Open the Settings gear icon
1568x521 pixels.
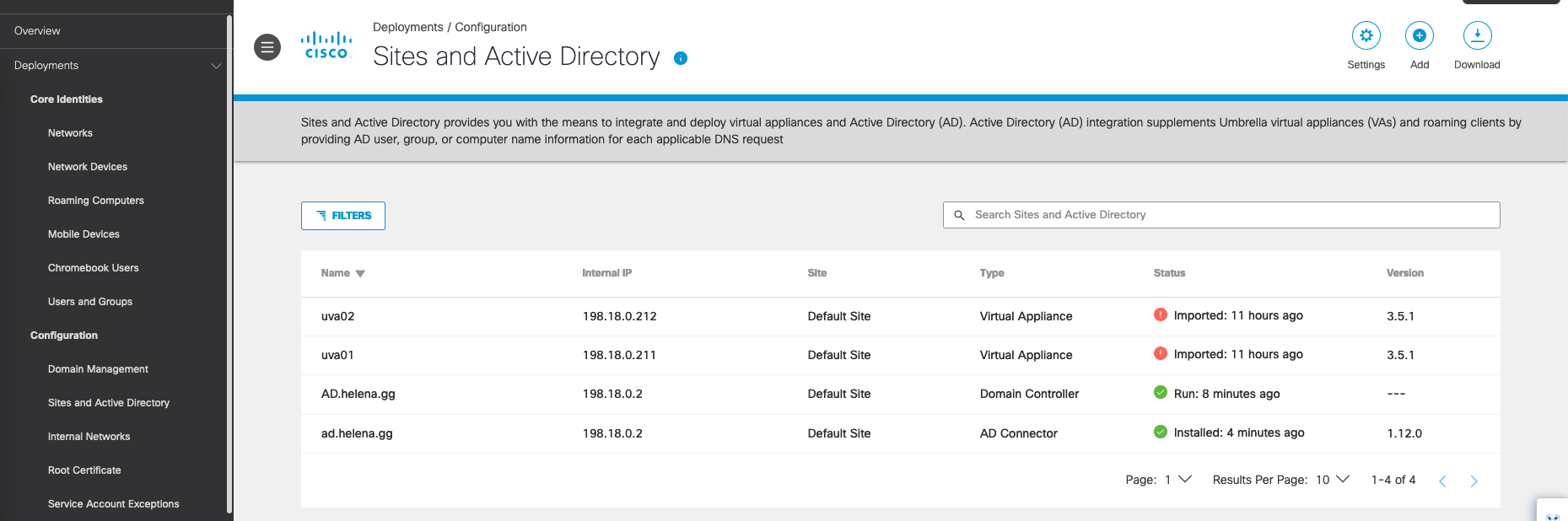pyautogui.click(x=1366, y=35)
